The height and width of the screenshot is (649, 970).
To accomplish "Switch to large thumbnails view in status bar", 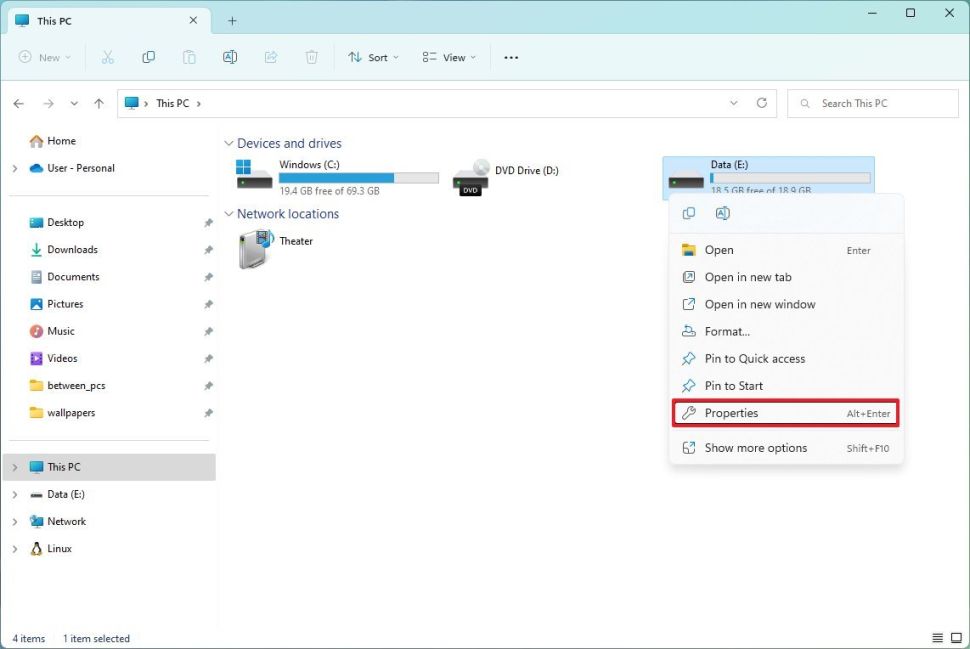I will (956, 638).
